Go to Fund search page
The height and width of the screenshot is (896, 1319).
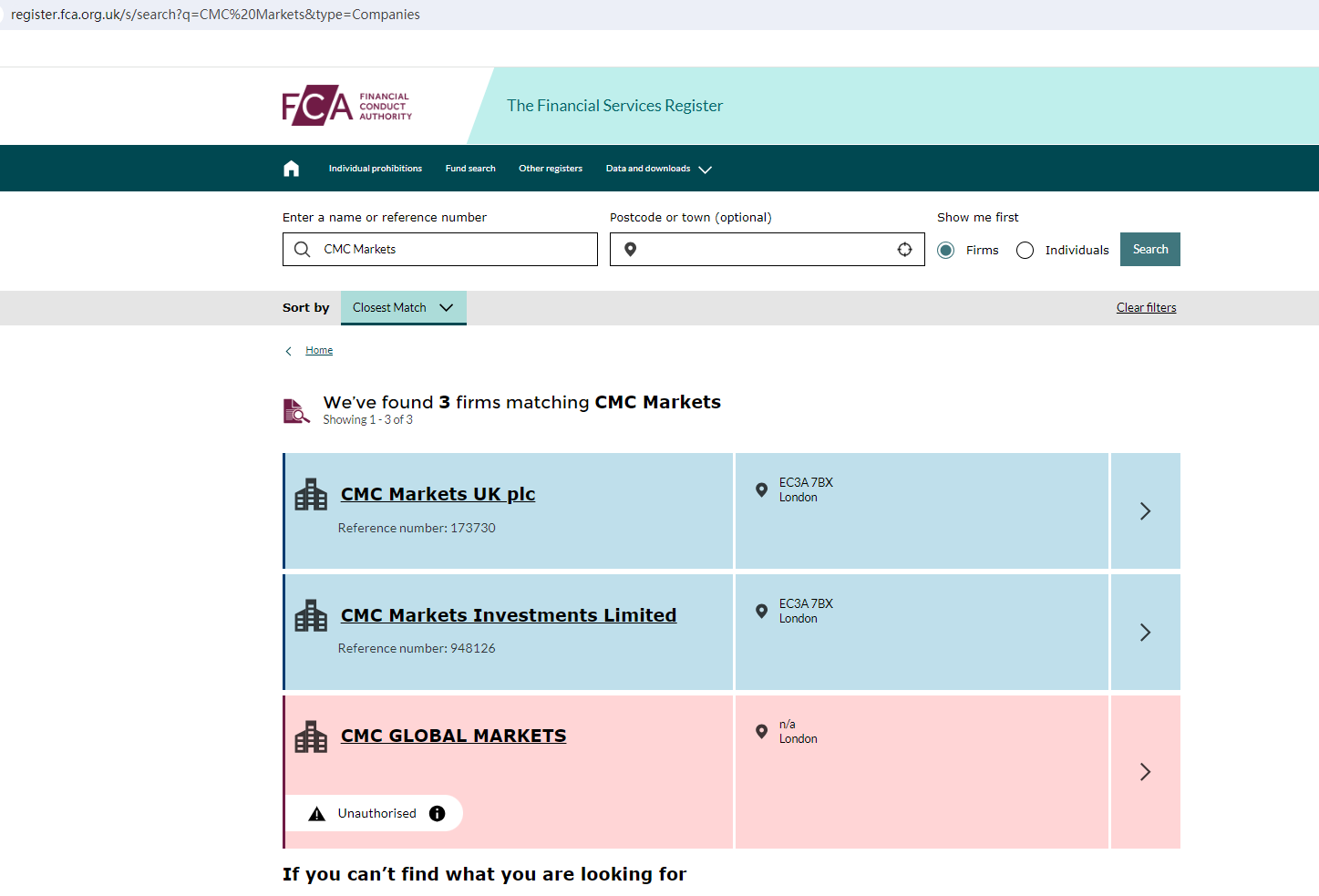(x=470, y=169)
